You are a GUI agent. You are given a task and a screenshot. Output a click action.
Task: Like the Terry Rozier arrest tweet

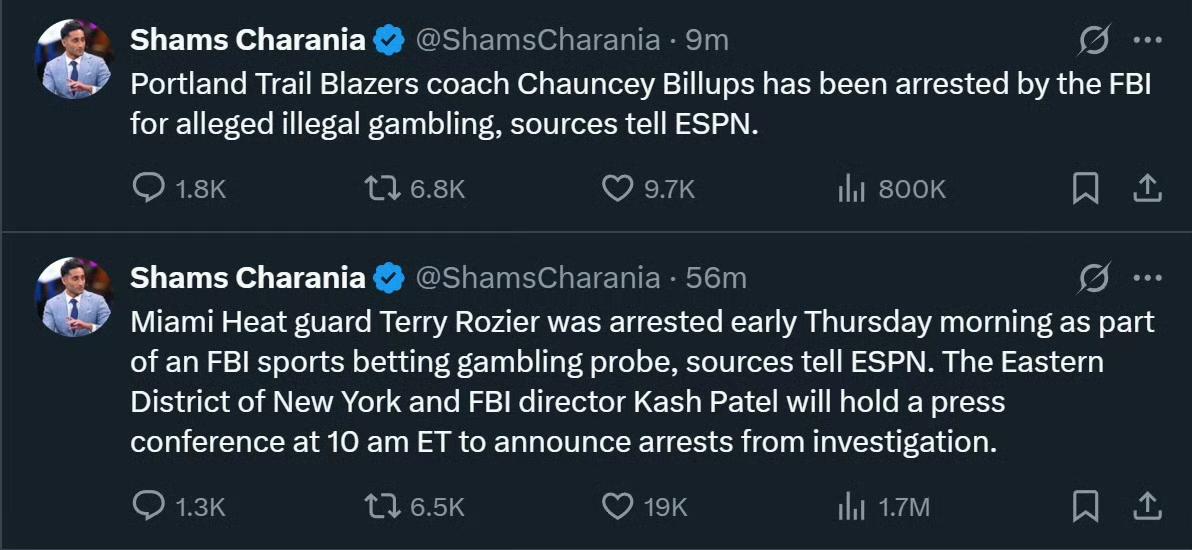point(619,507)
